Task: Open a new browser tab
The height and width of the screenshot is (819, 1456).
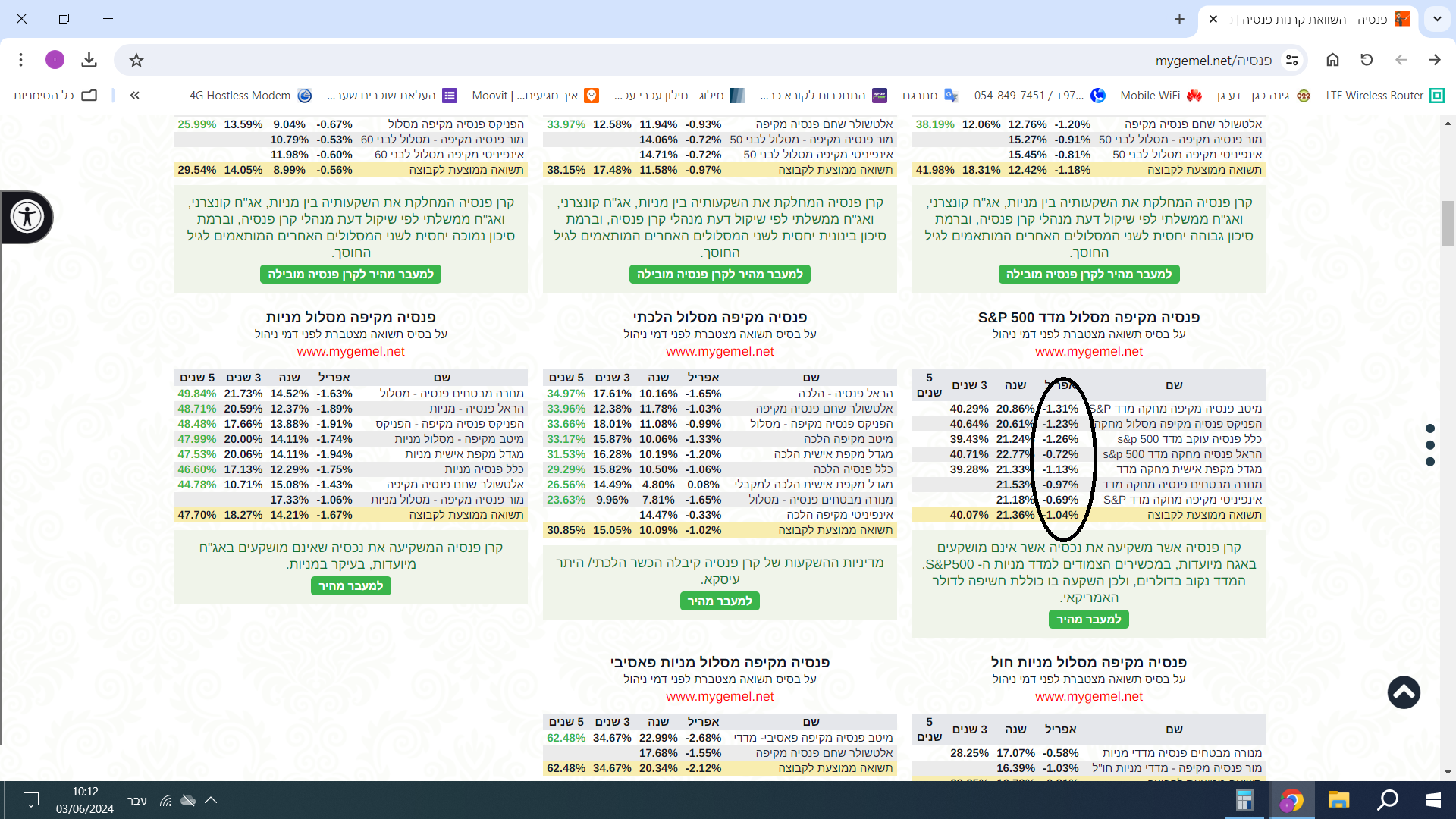Action: pos(1179,19)
